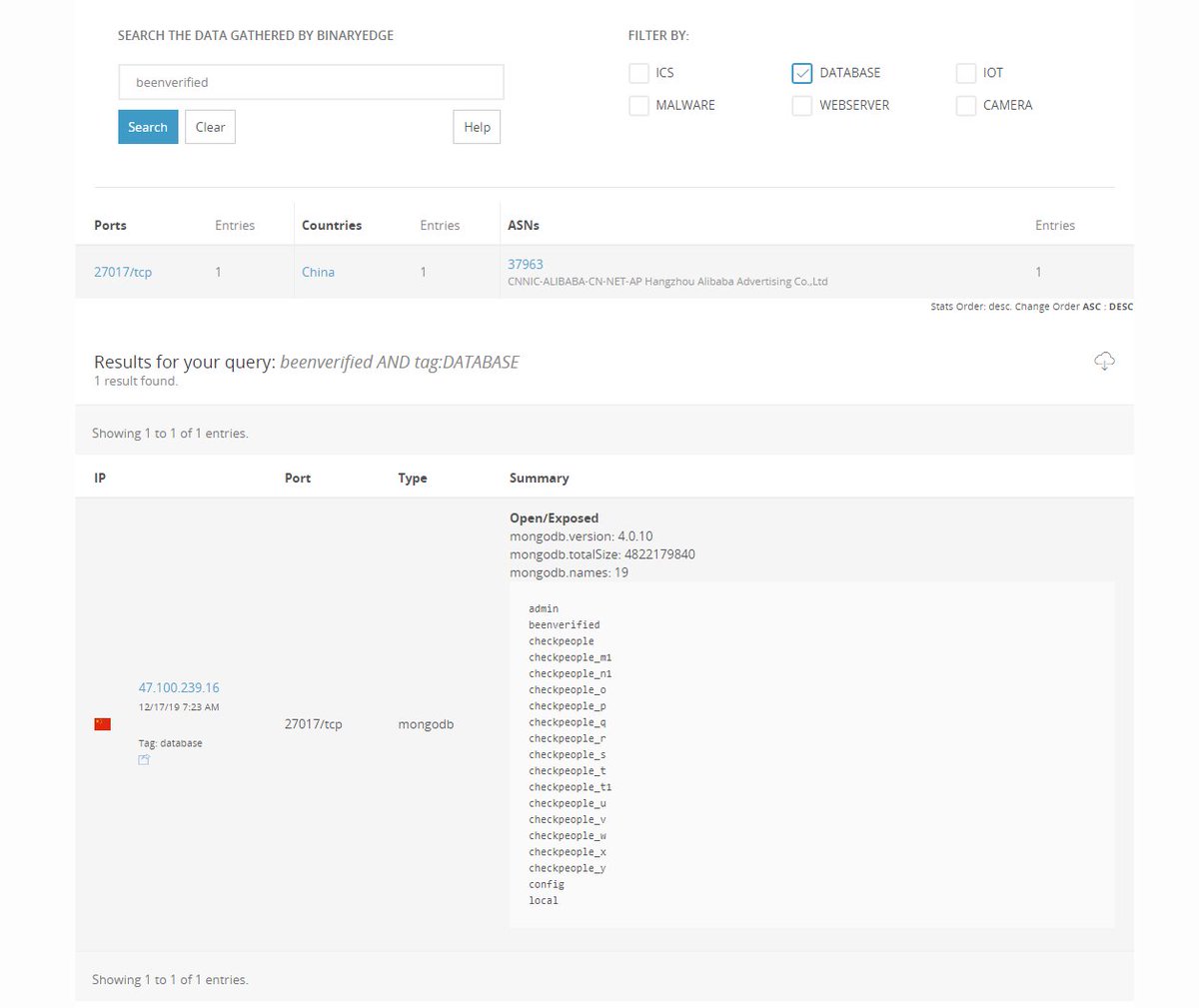Click the ASNs stats header
The image size is (1199, 1008).
click(524, 225)
